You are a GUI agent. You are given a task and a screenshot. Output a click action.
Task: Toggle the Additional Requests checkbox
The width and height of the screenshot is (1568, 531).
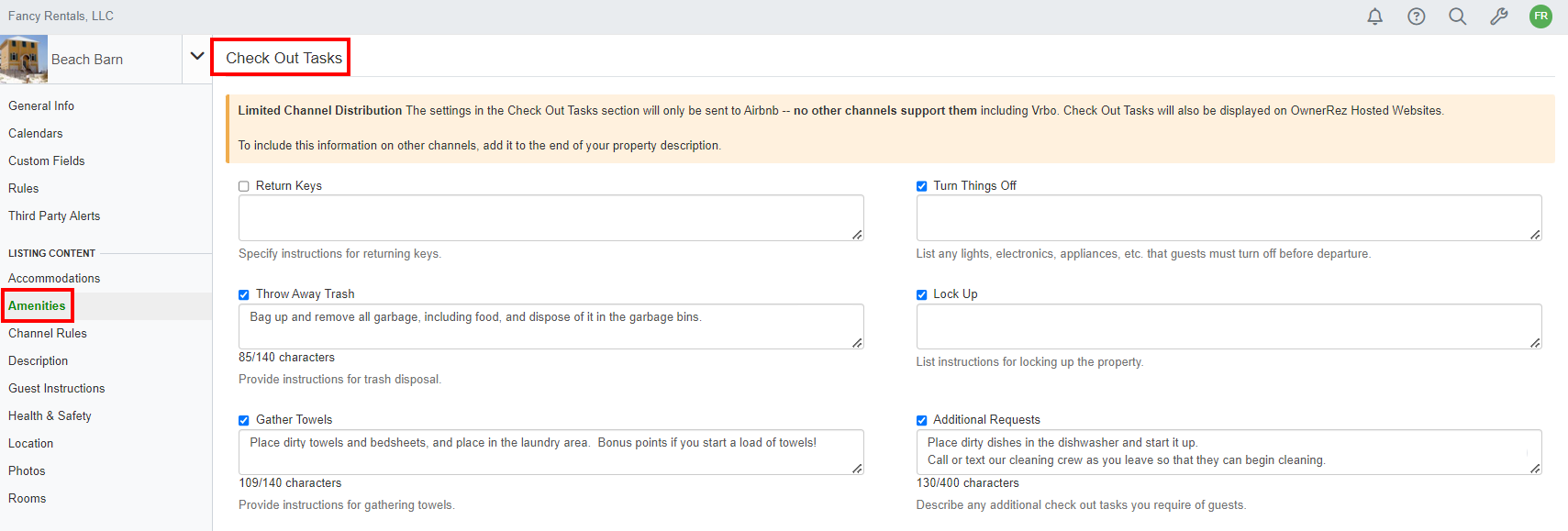921,420
